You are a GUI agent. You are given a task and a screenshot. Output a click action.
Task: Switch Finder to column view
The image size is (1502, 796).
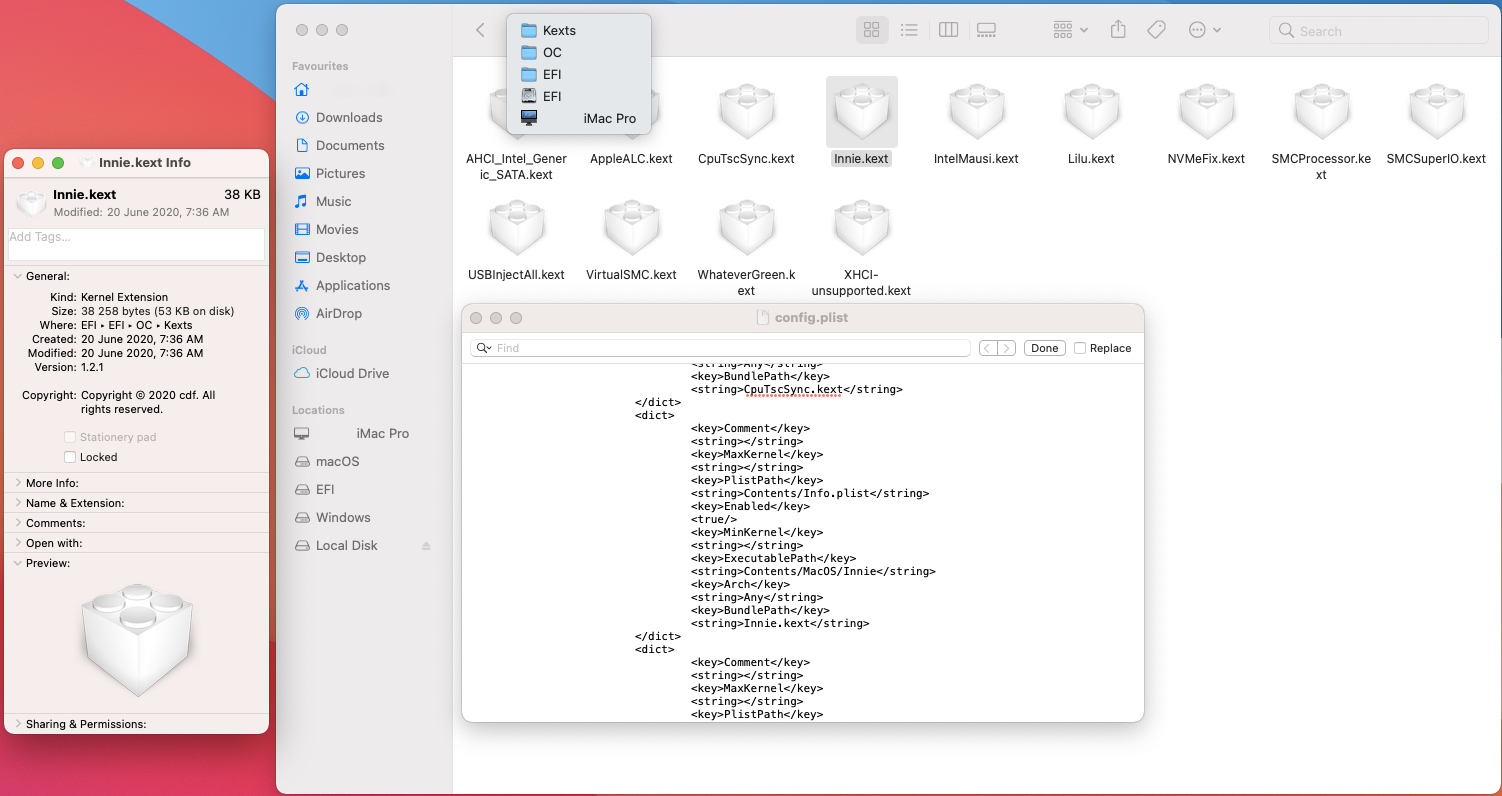(948, 30)
